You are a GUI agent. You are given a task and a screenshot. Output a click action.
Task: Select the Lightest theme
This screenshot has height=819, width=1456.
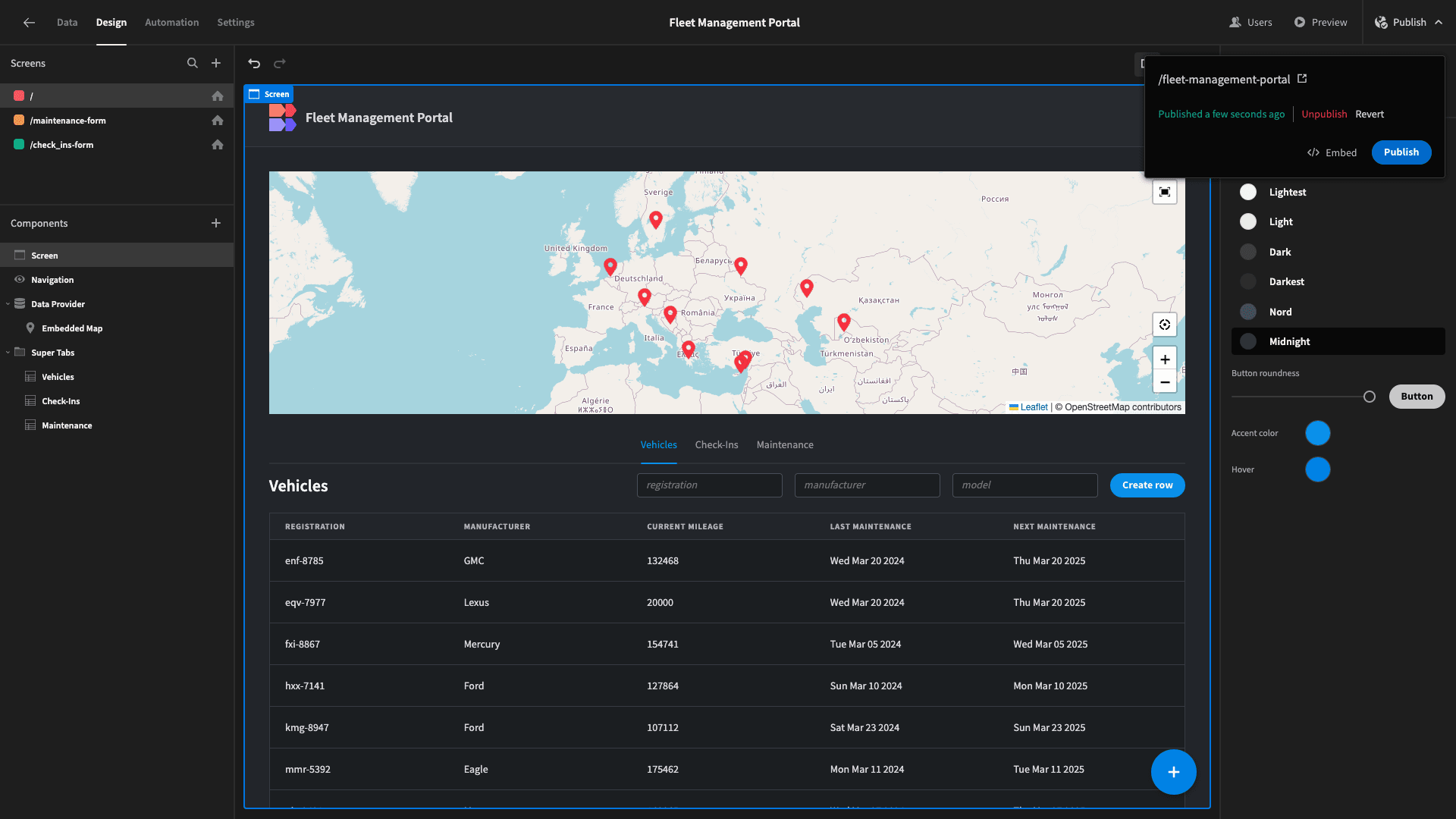point(1338,193)
